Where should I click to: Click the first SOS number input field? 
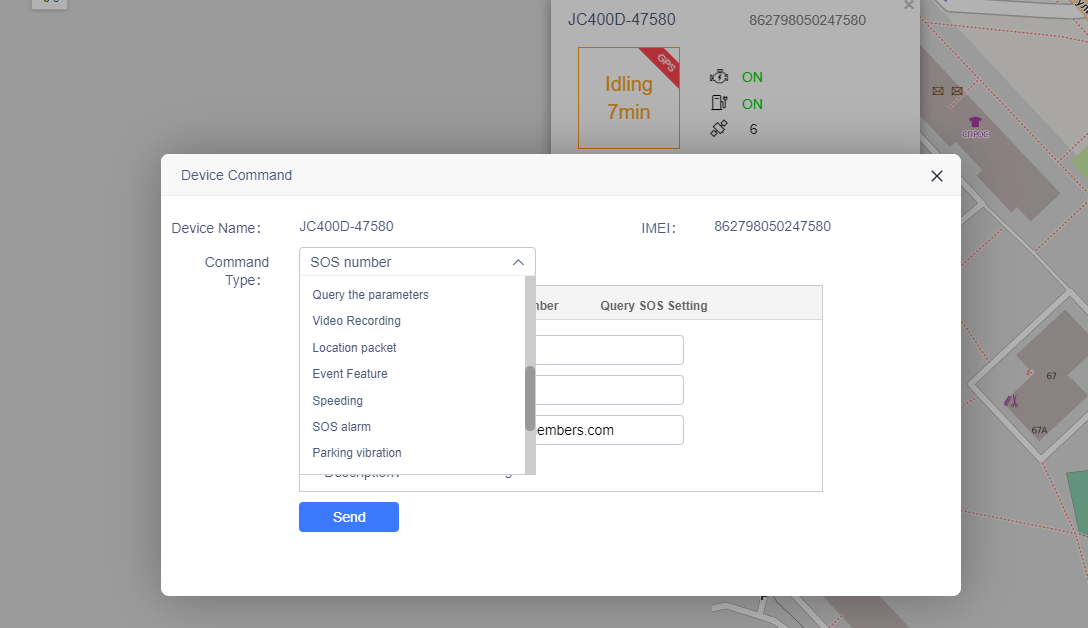point(609,350)
